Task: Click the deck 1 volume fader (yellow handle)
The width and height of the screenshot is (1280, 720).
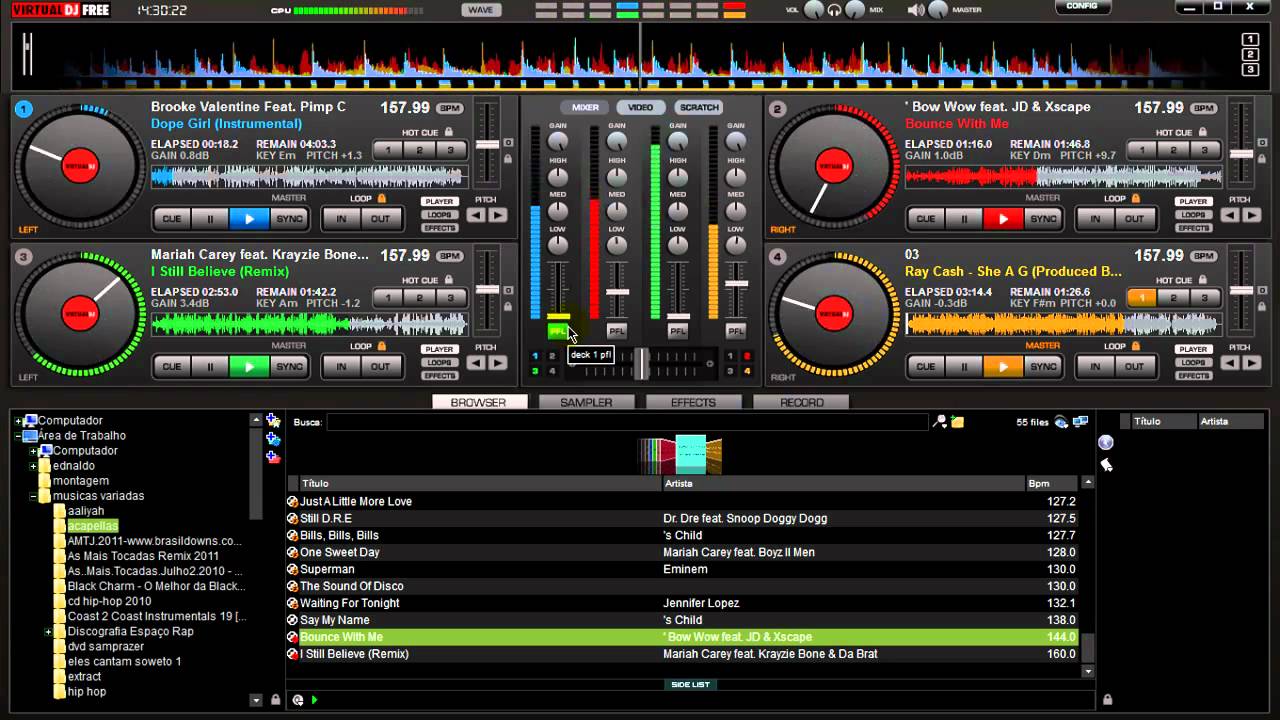Action: click(558, 317)
